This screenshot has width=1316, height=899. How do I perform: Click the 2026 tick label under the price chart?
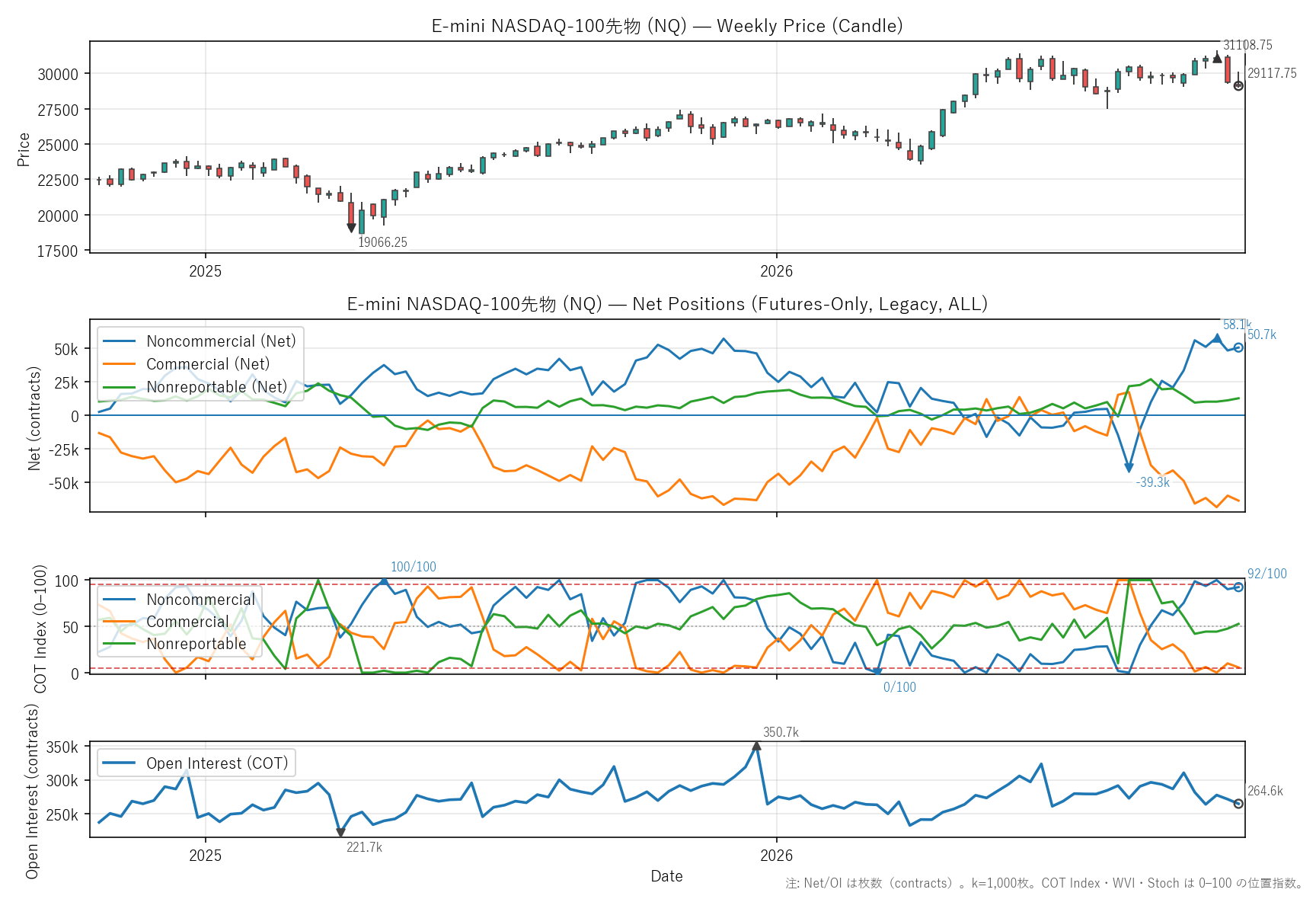(776, 271)
